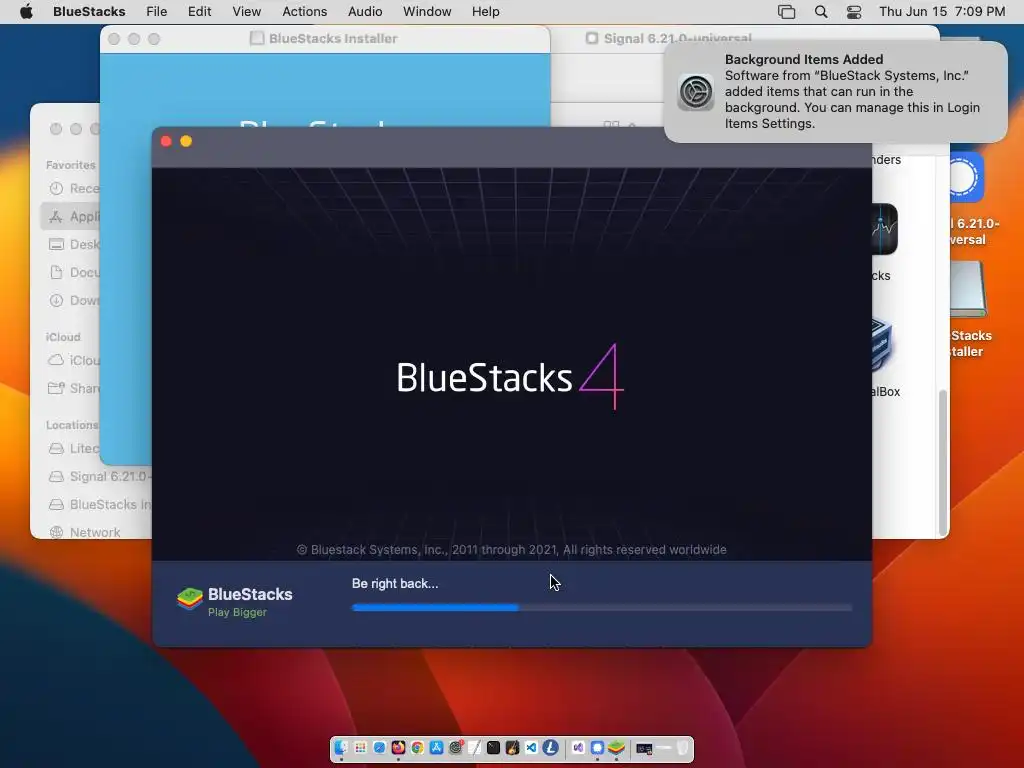Select Documents in Finder sidebar
Screen dimensions: 1024x768
point(74,272)
